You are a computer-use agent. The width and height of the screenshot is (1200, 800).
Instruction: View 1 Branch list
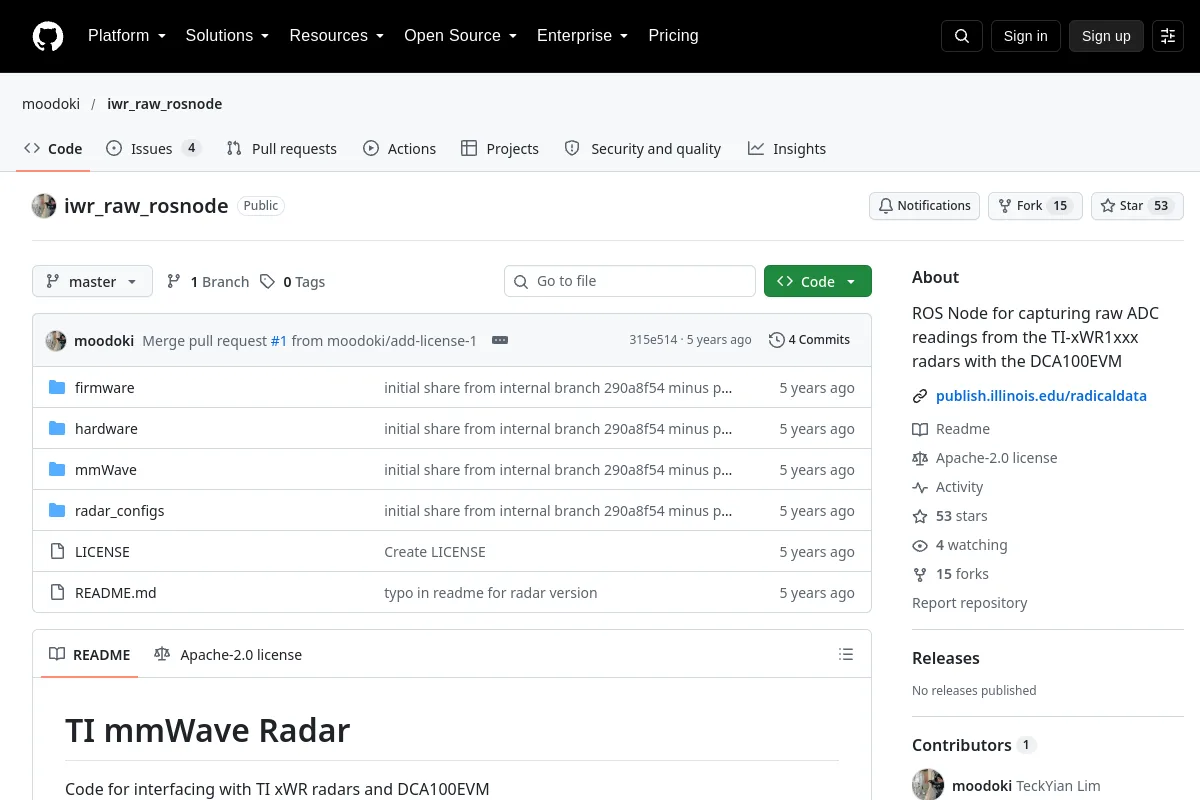click(x=208, y=282)
